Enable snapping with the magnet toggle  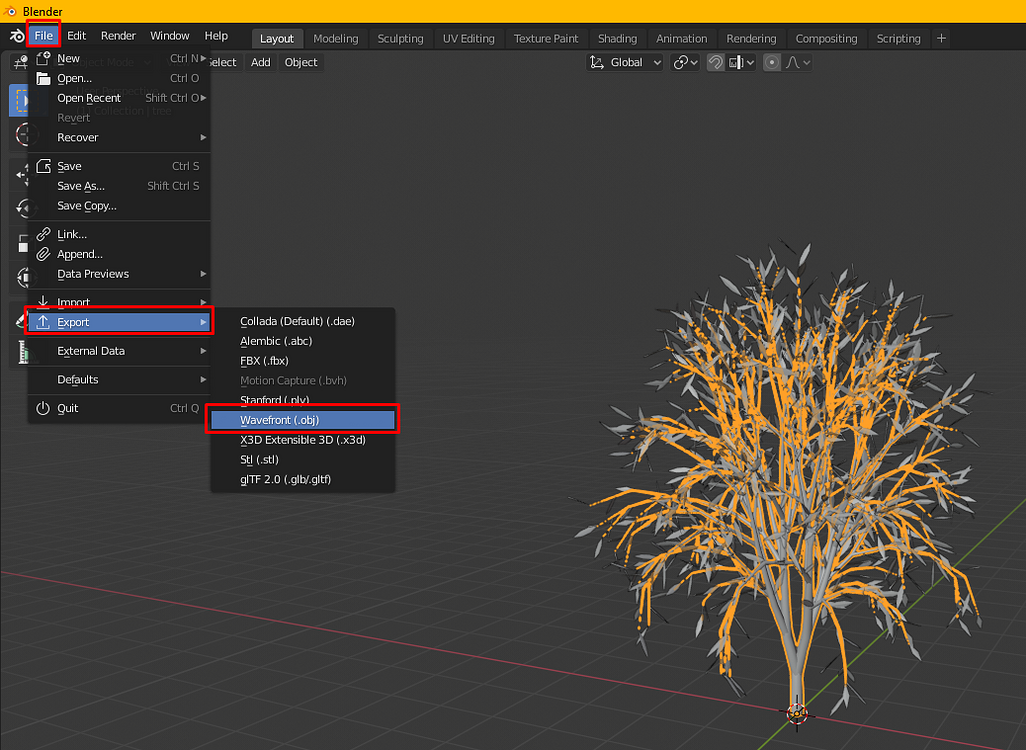[717, 62]
